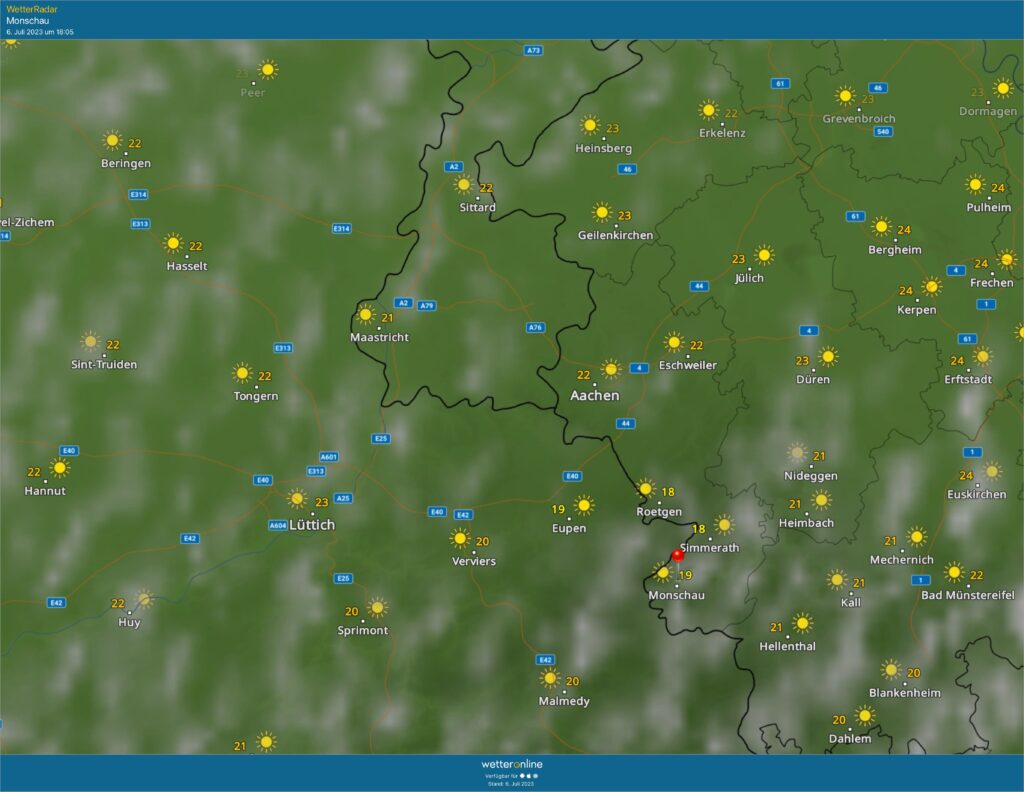Click the Grevenbroich town label

(x=859, y=119)
